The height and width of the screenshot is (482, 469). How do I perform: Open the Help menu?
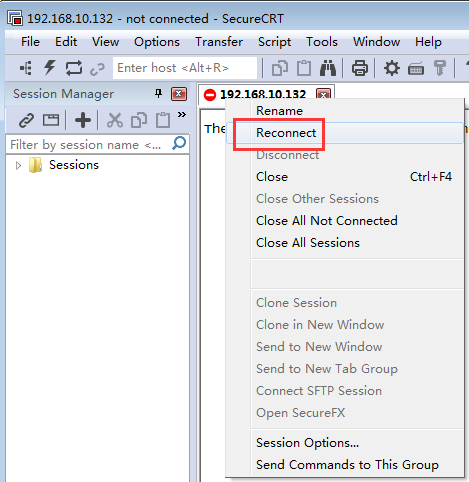[x=428, y=42]
